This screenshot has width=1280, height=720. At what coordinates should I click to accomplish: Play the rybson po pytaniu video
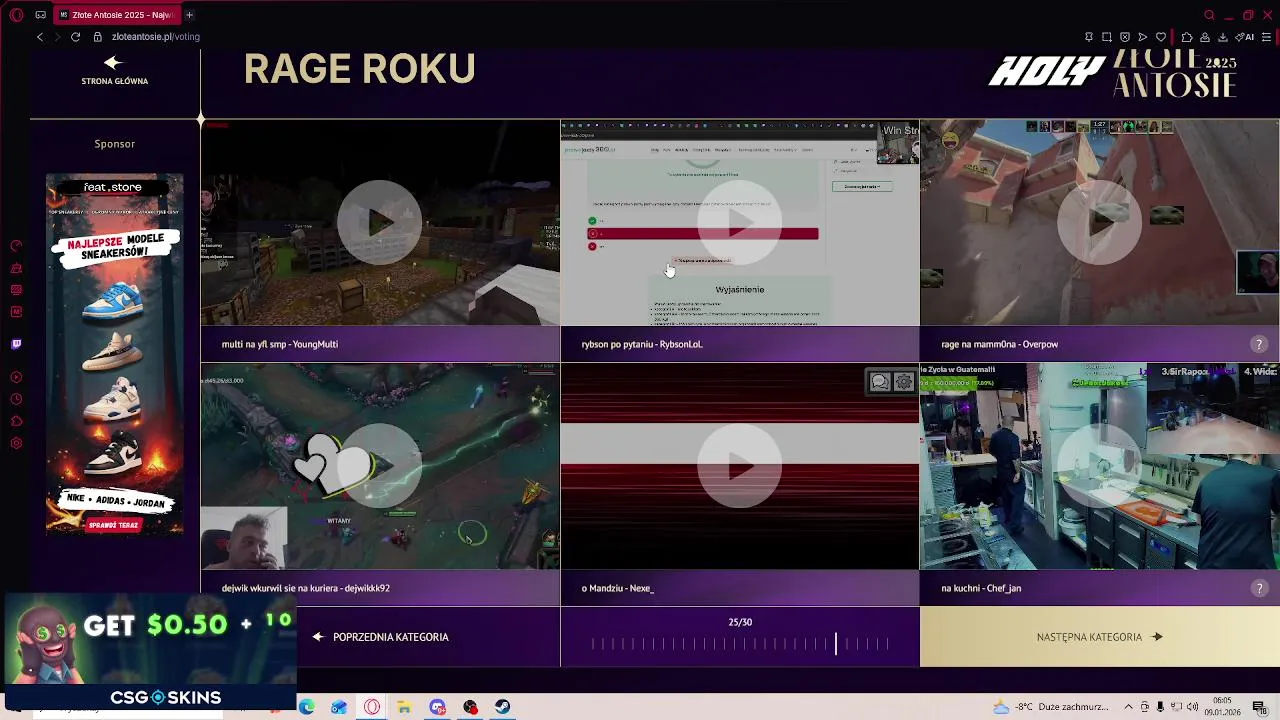tap(740, 223)
